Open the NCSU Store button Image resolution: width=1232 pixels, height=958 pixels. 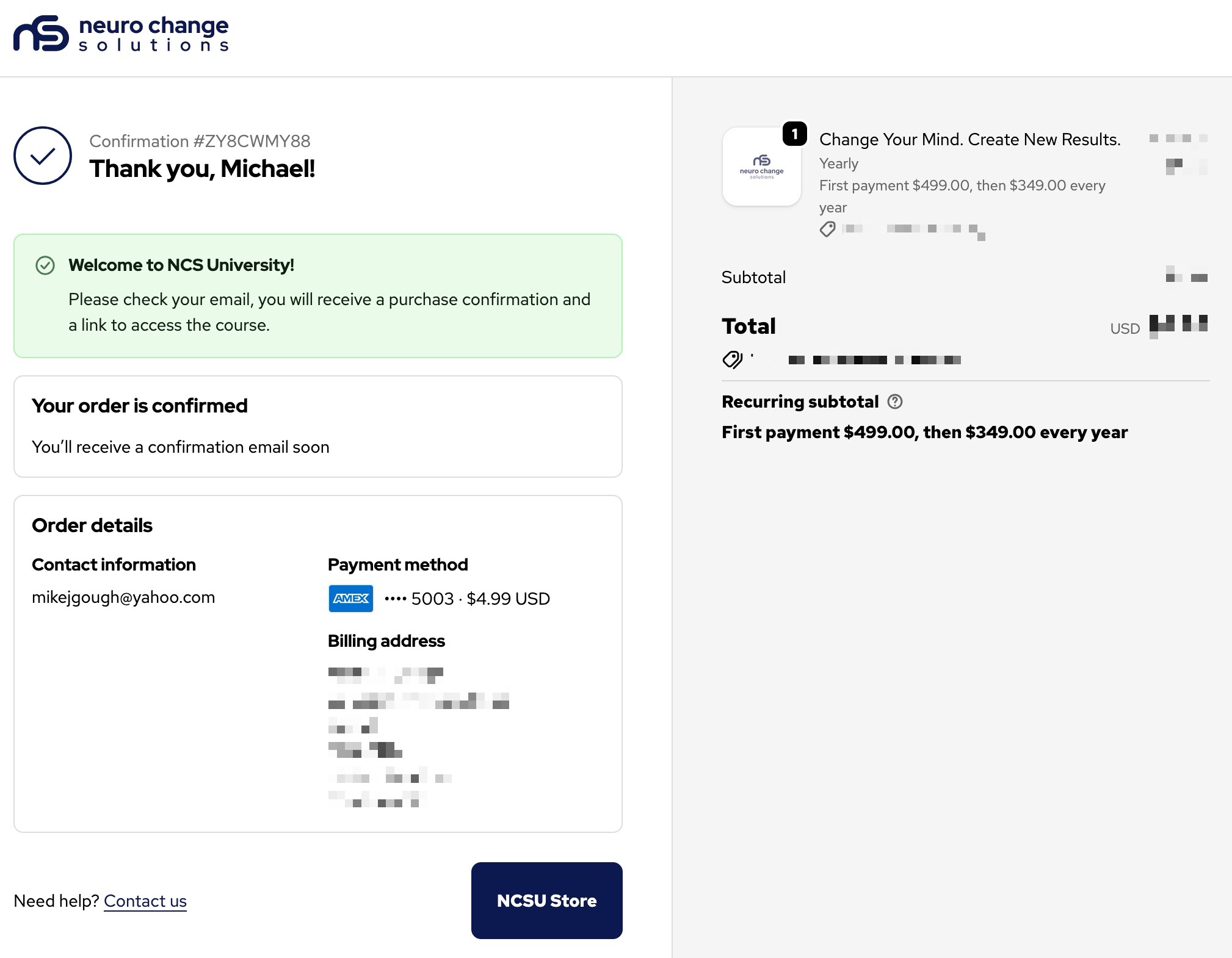click(x=547, y=901)
